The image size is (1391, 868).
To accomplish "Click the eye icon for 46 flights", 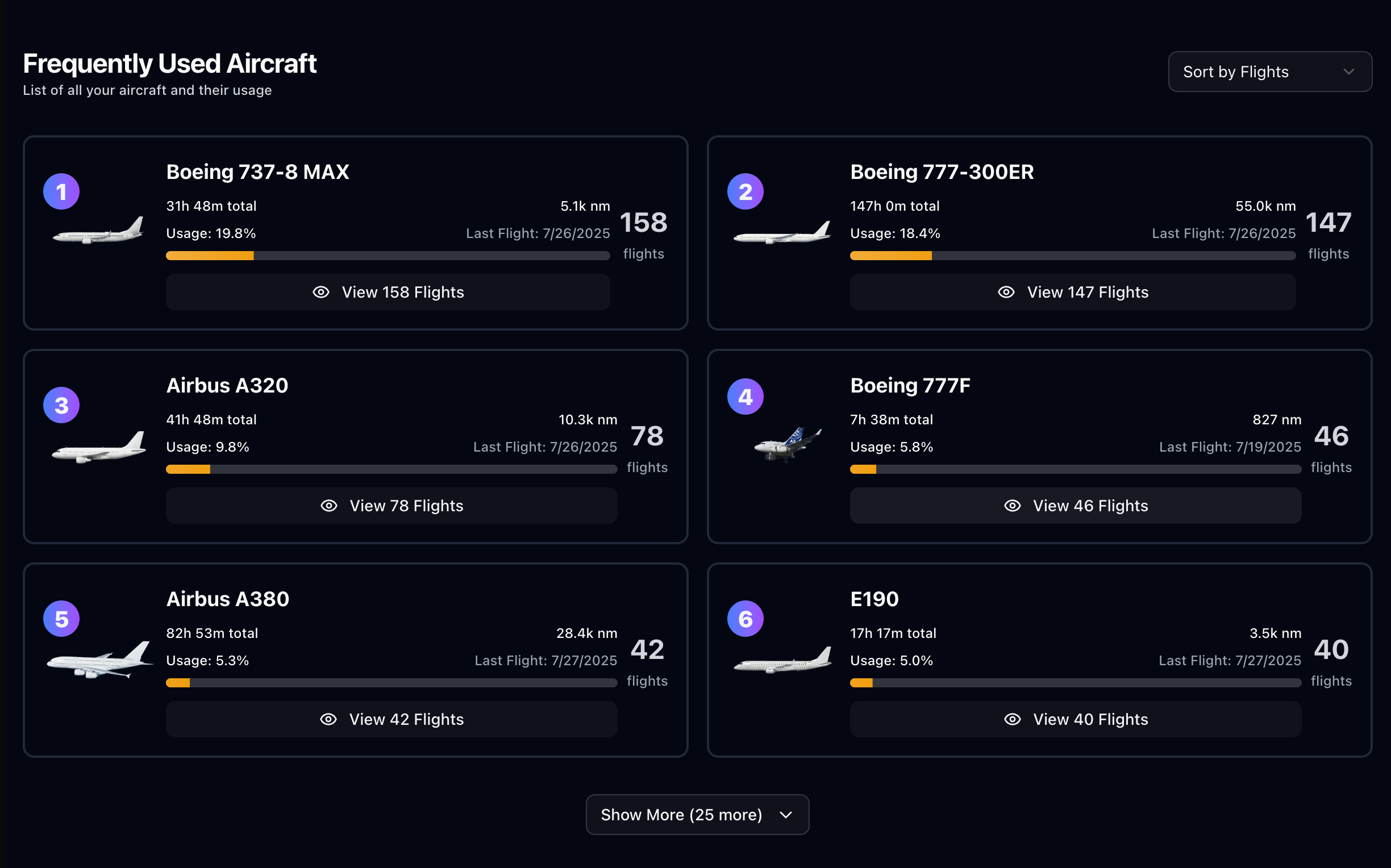I will 1012,506.
